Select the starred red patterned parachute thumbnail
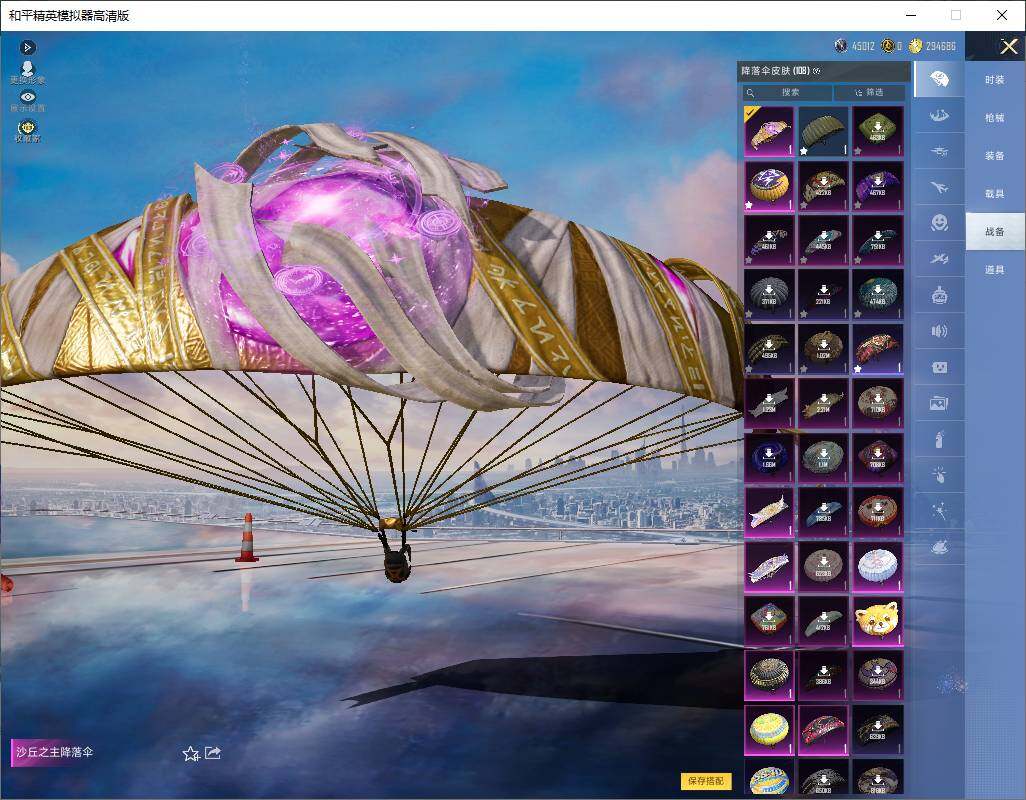The height and width of the screenshot is (800, 1026). pos(877,349)
